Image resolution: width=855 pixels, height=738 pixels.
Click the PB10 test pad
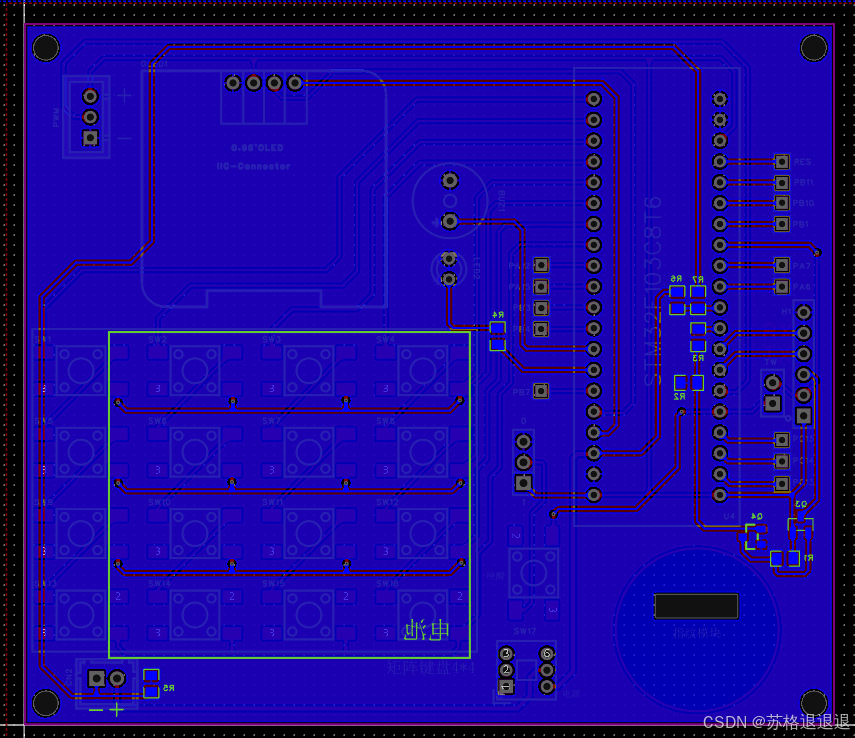(x=782, y=203)
